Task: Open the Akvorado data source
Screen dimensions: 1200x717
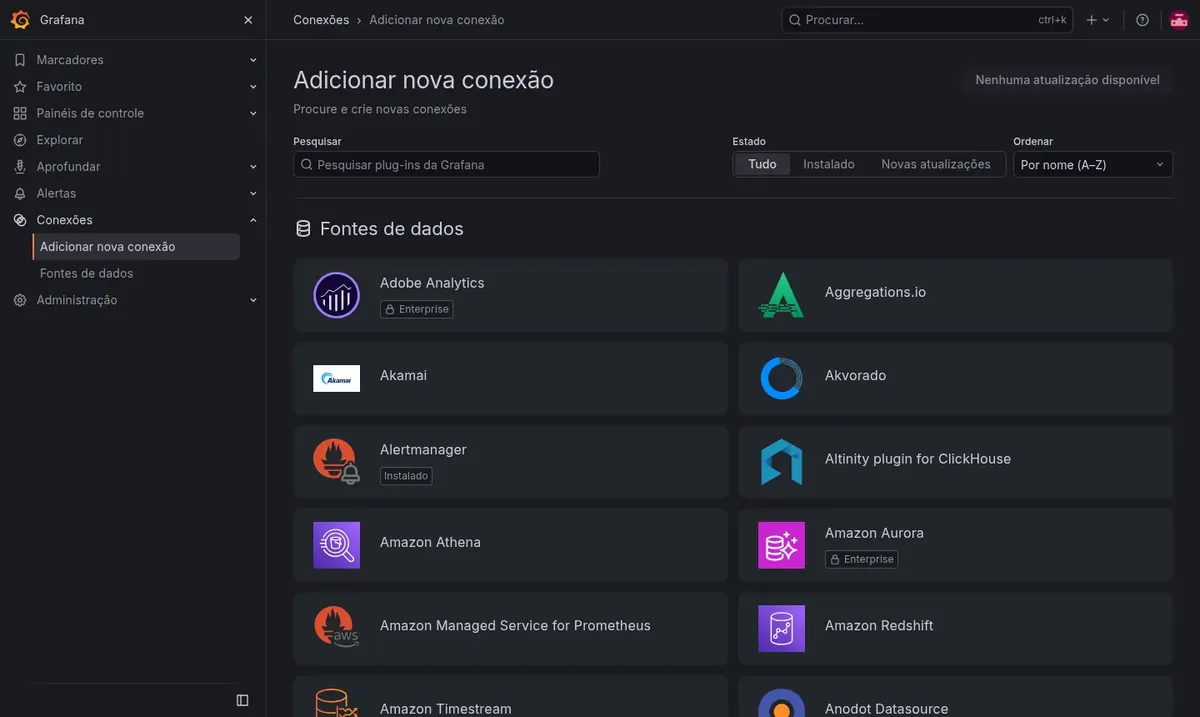Action: [955, 378]
